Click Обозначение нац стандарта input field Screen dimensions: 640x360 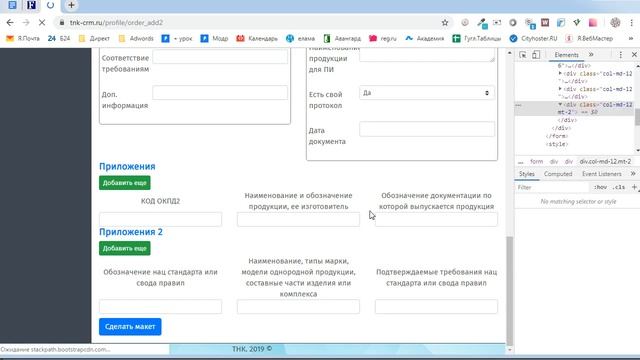click(160, 307)
